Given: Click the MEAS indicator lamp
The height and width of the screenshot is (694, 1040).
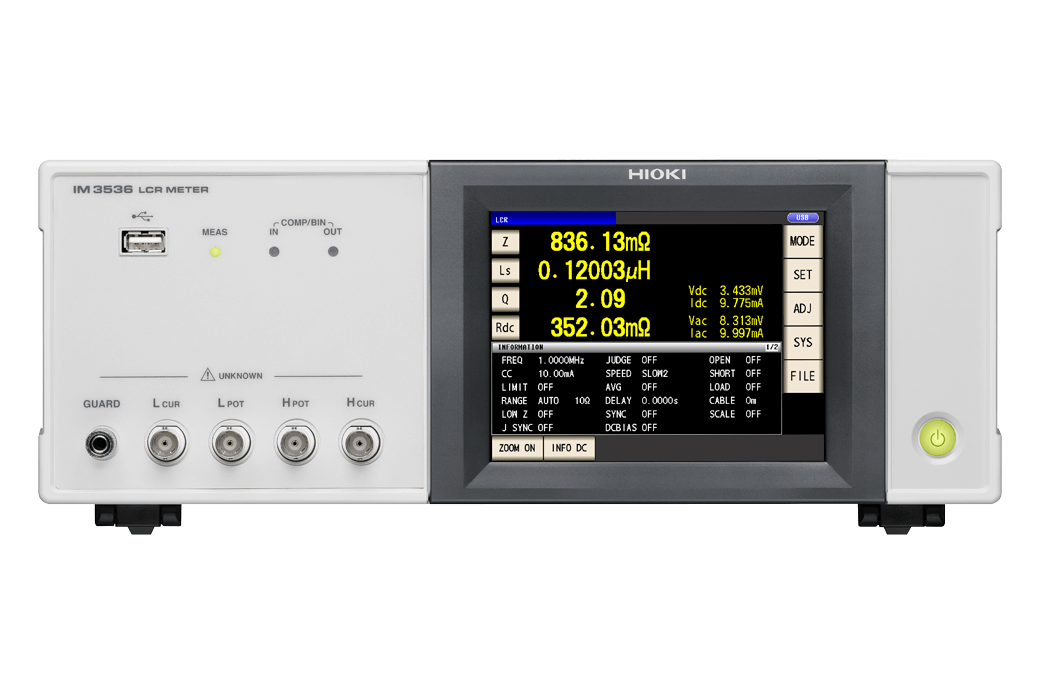Looking at the screenshot, I should 216,251.
